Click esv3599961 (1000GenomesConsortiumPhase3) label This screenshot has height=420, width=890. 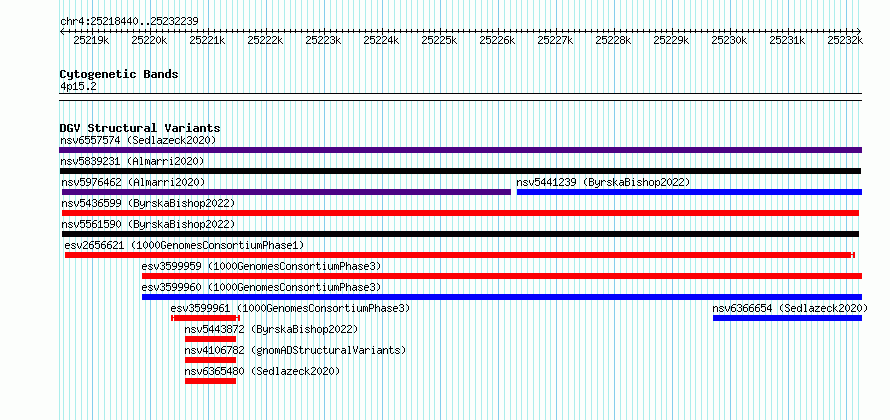[290, 308]
